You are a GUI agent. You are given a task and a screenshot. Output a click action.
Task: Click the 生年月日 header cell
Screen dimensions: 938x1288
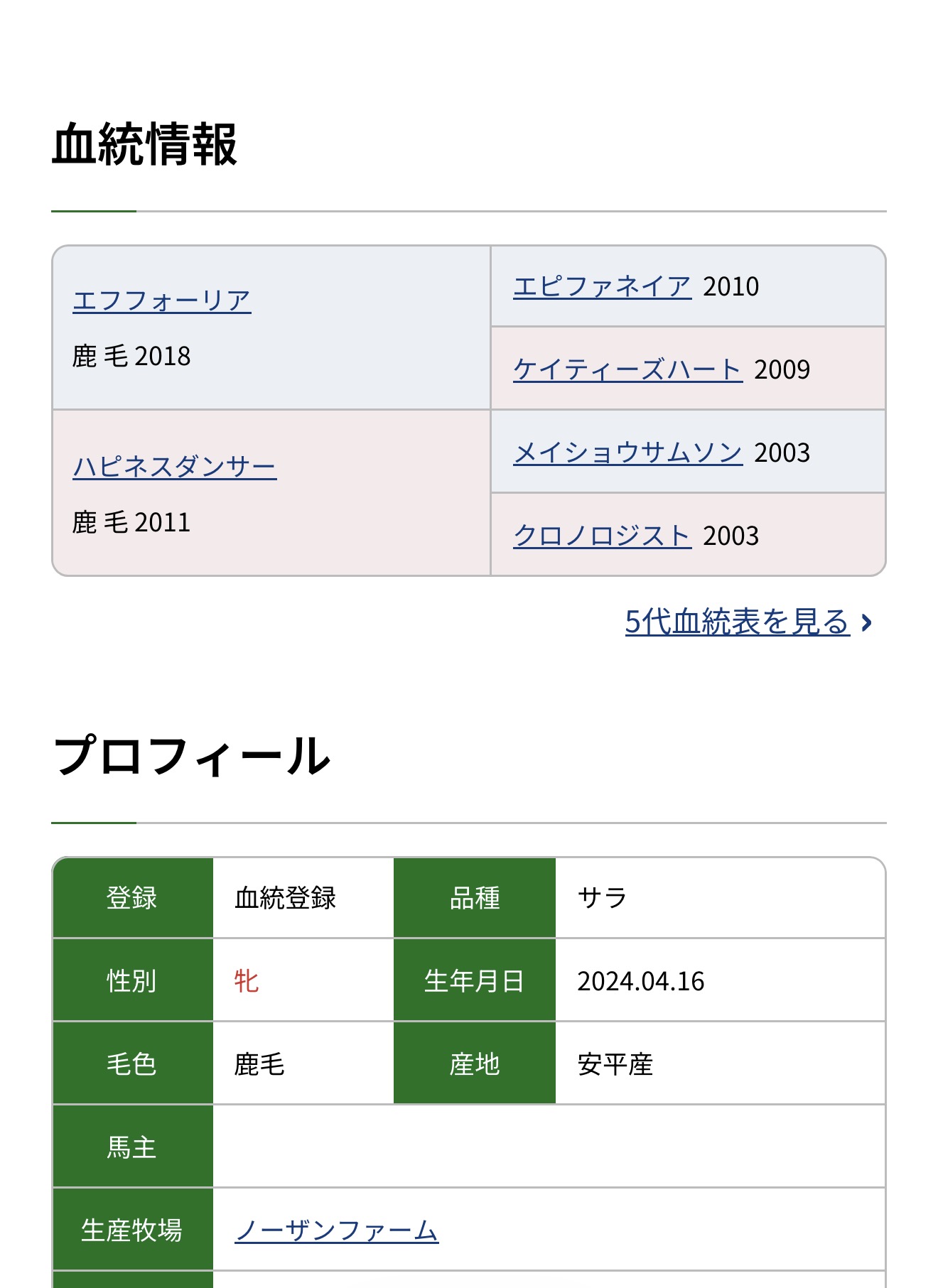click(475, 981)
